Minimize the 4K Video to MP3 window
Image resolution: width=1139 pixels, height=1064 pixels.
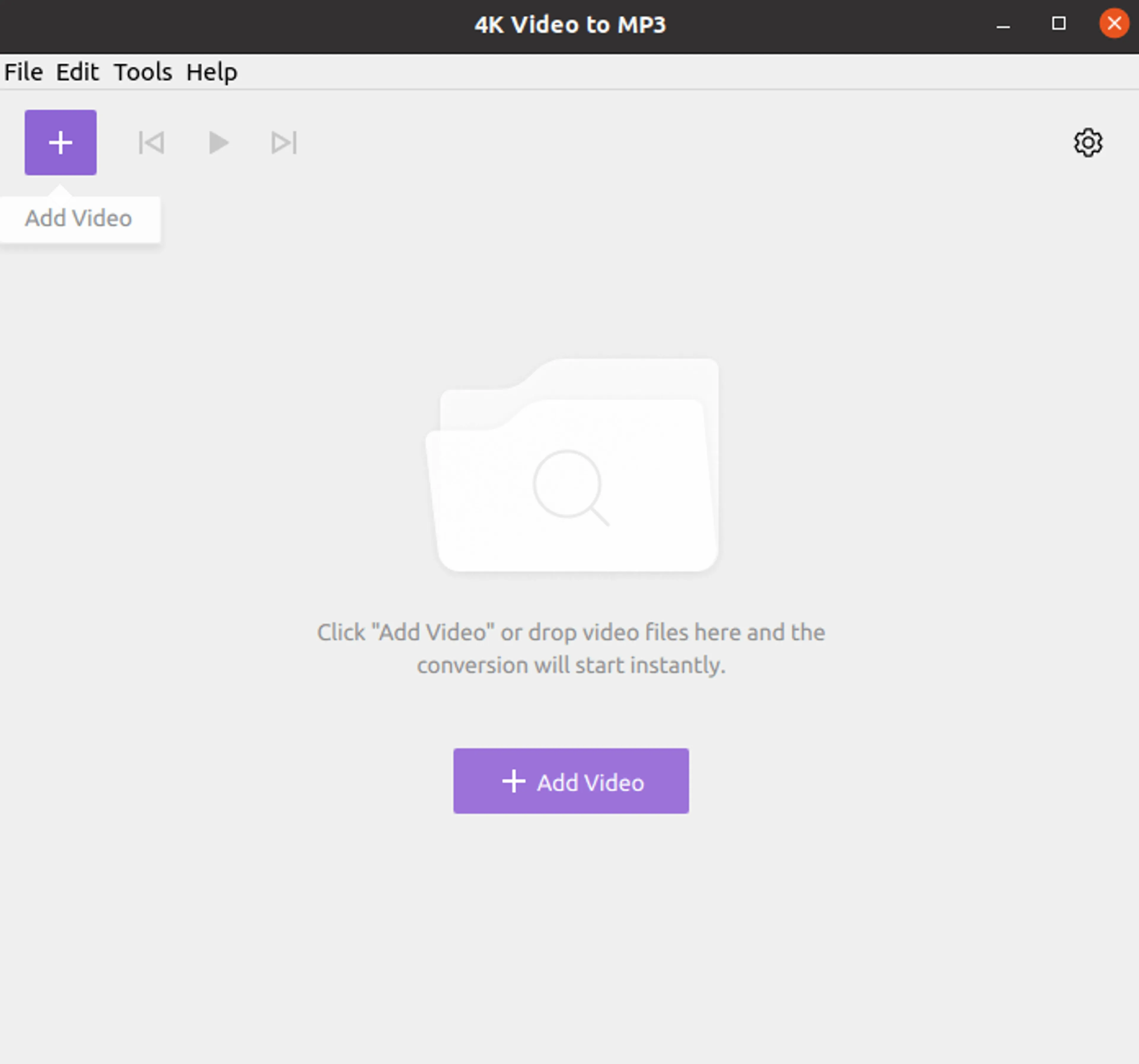point(1003,25)
